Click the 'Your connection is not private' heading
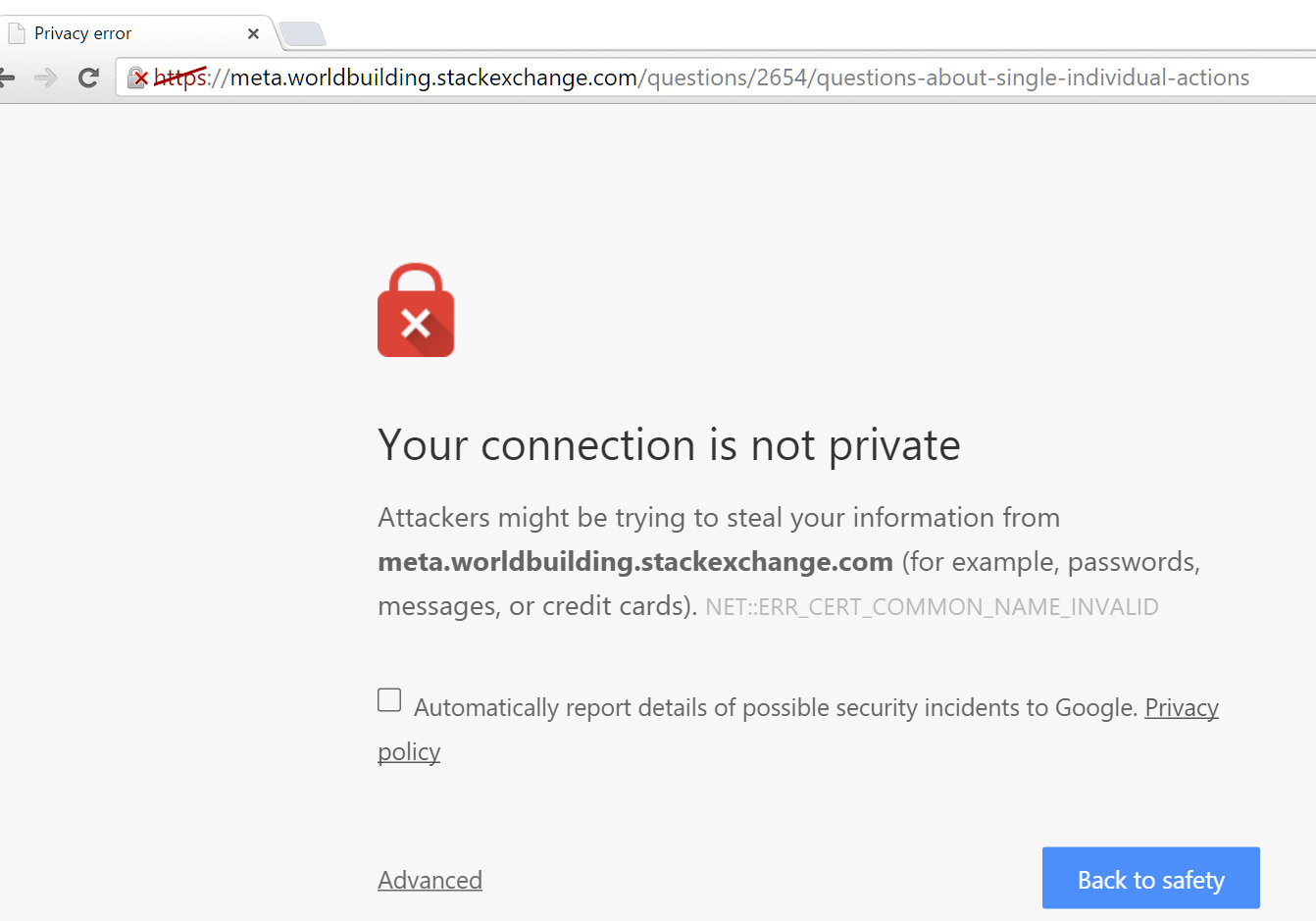Image resolution: width=1316 pixels, height=921 pixels. (x=669, y=445)
